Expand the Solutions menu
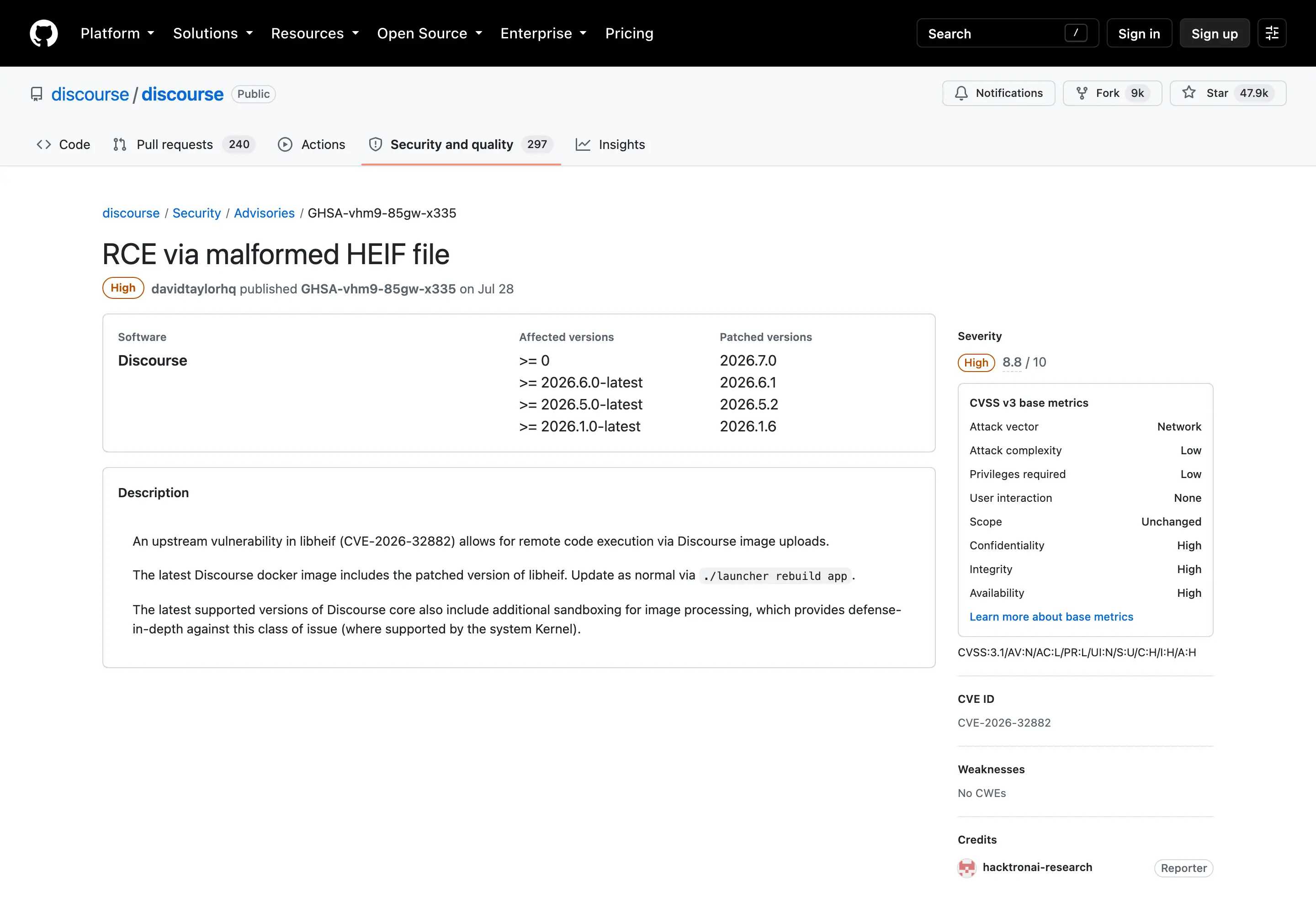Image resolution: width=1316 pixels, height=914 pixels. [x=213, y=33]
